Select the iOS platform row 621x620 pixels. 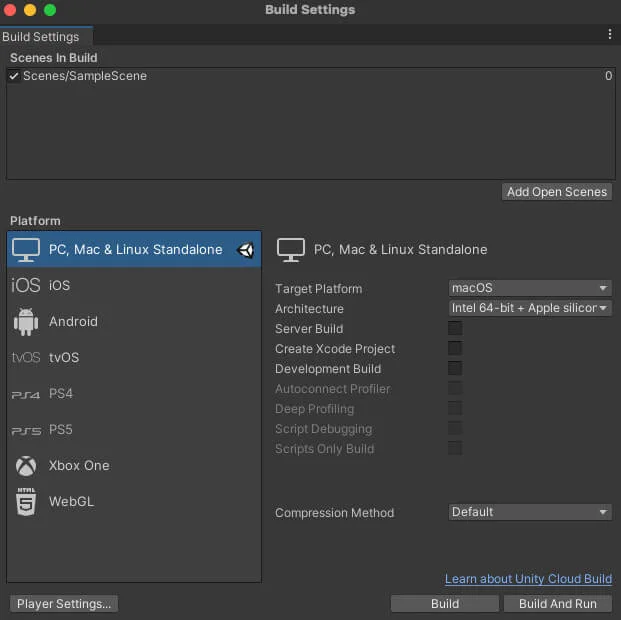coord(134,285)
